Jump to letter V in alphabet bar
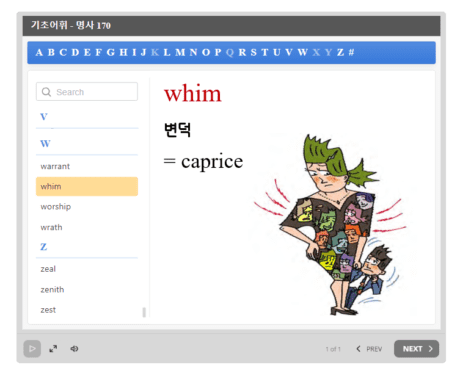 click(x=289, y=53)
